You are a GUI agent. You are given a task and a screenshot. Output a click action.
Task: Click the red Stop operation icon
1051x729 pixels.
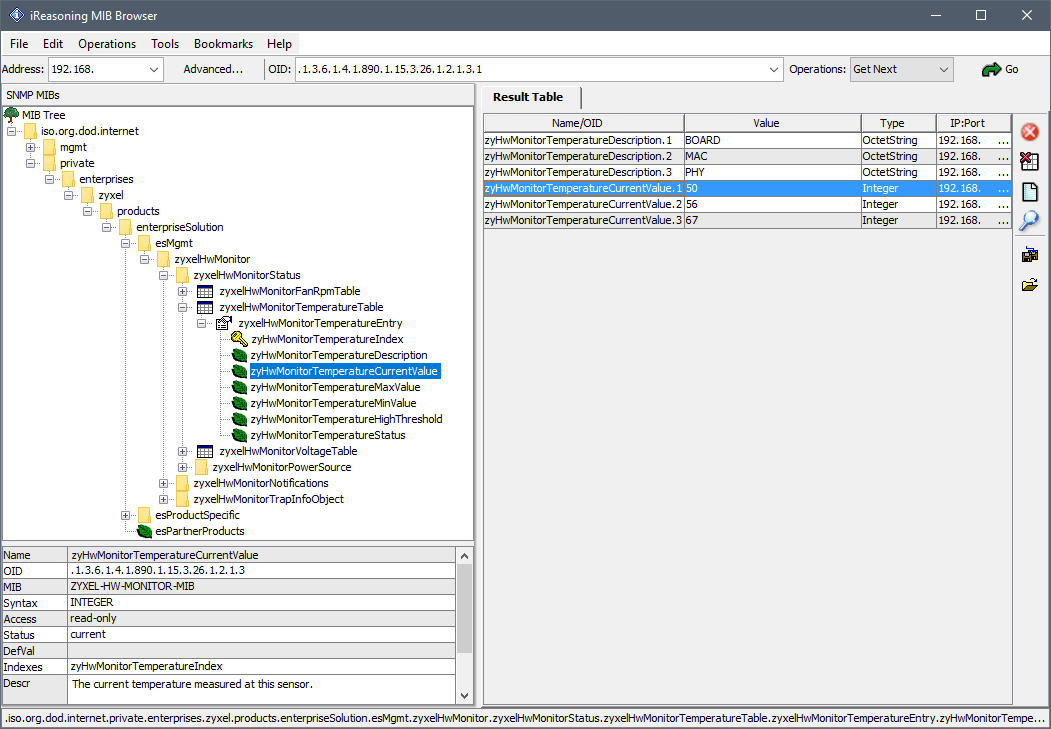coord(1029,132)
